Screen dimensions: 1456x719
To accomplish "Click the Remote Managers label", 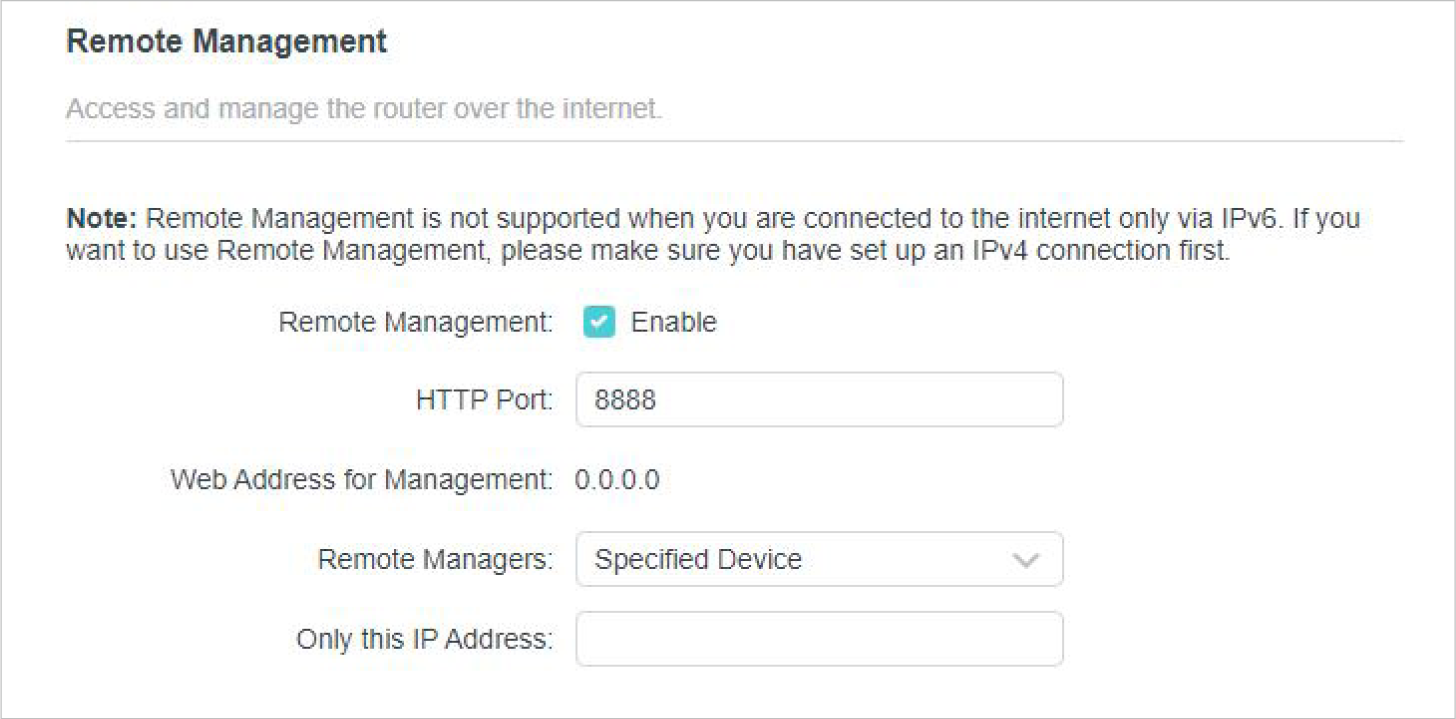I will tap(435, 559).
